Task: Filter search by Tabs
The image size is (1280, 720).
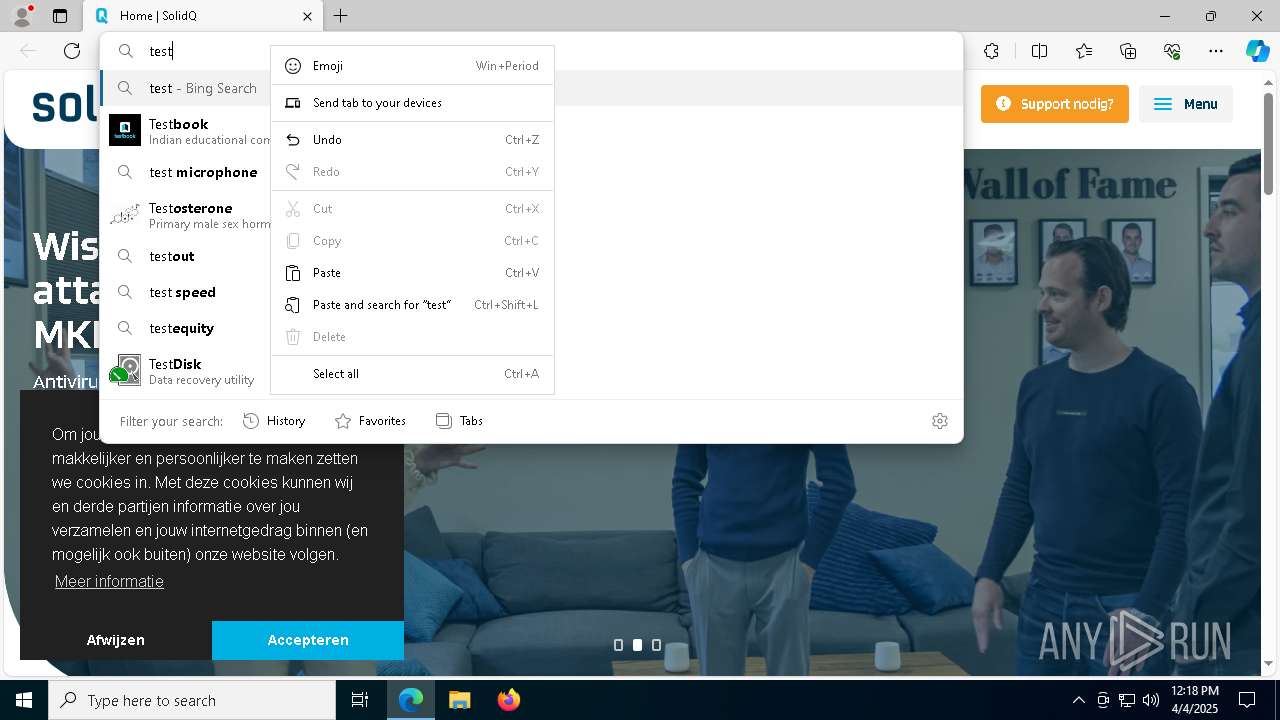Action: pos(460,421)
